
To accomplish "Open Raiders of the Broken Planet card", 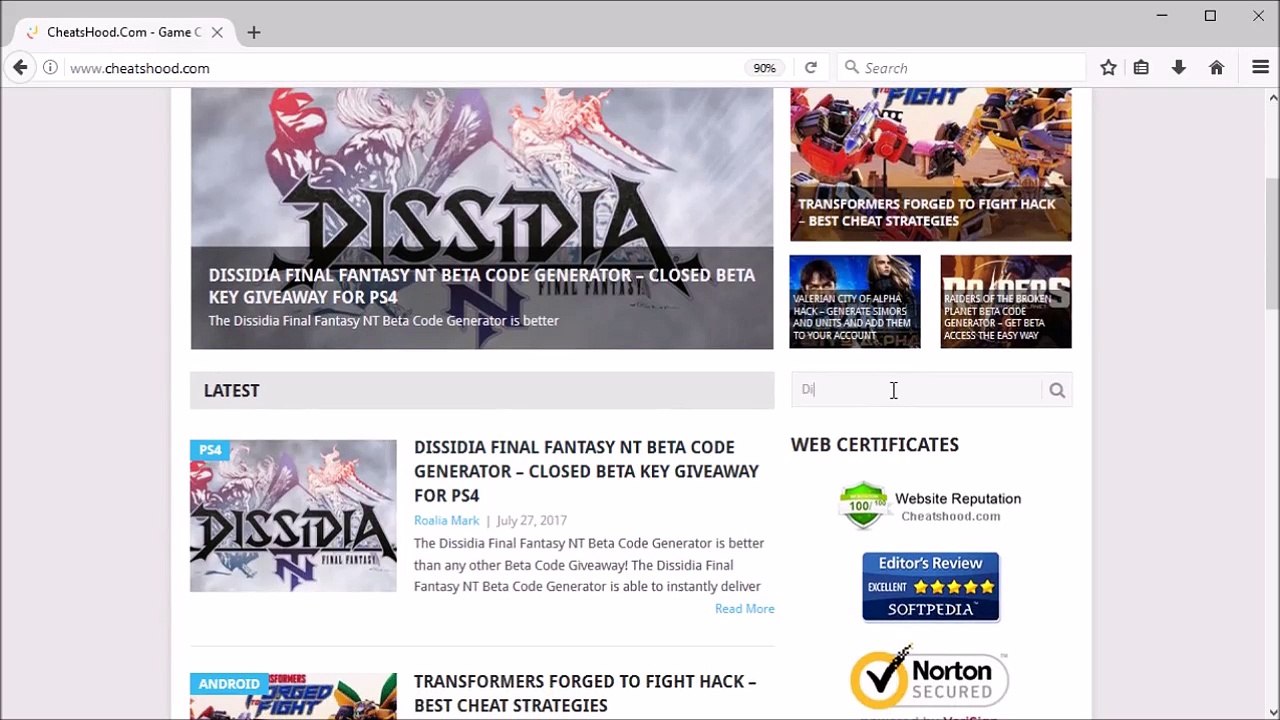I will pos(1006,301).
